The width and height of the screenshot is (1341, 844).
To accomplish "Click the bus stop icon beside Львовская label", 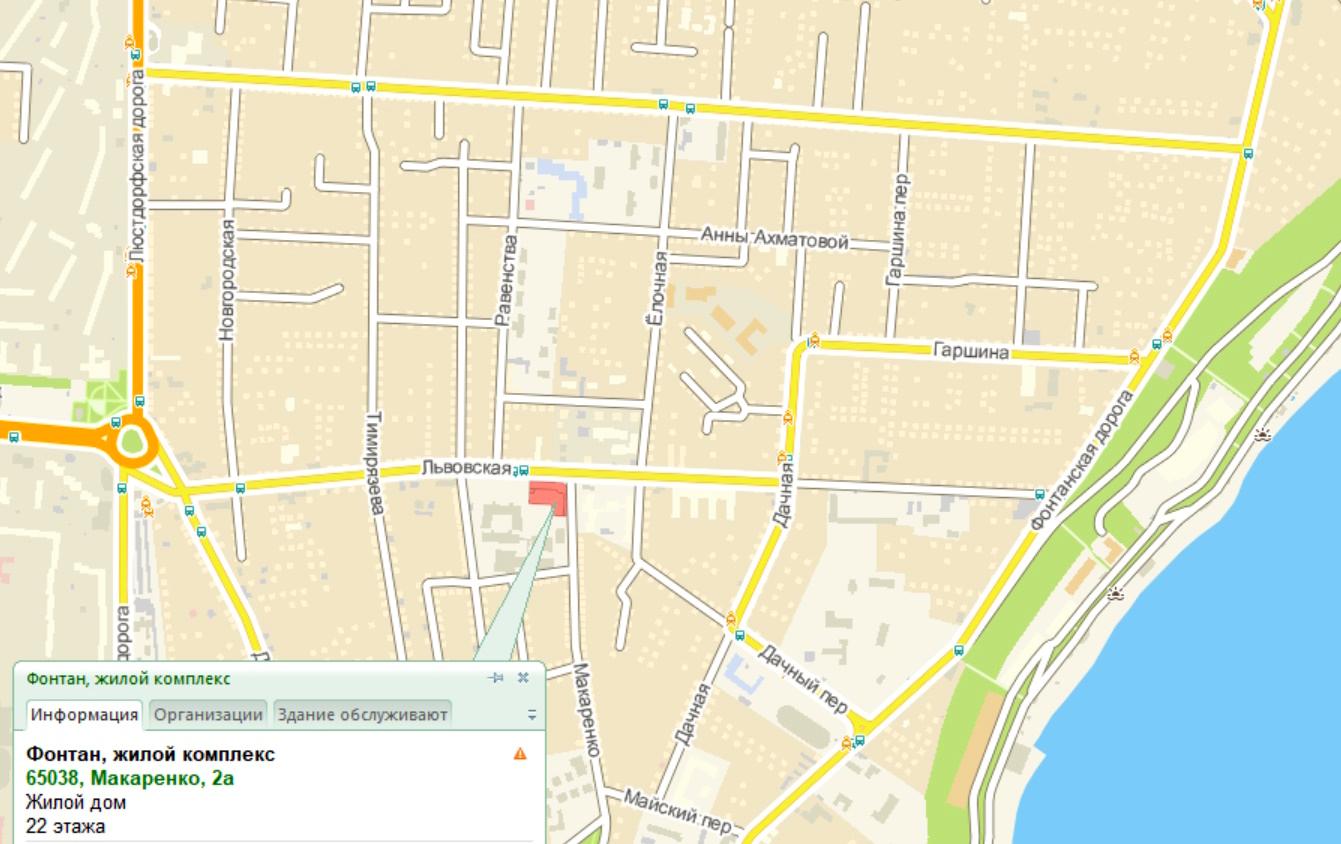I will click(523, 470).
